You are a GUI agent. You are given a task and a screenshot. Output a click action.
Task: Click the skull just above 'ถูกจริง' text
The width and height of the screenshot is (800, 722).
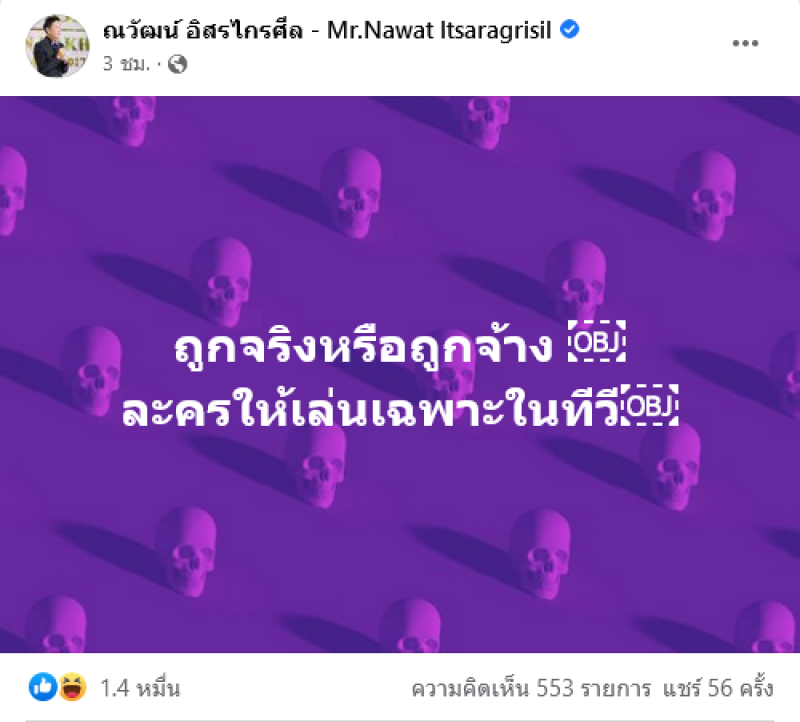click(222, 282)
